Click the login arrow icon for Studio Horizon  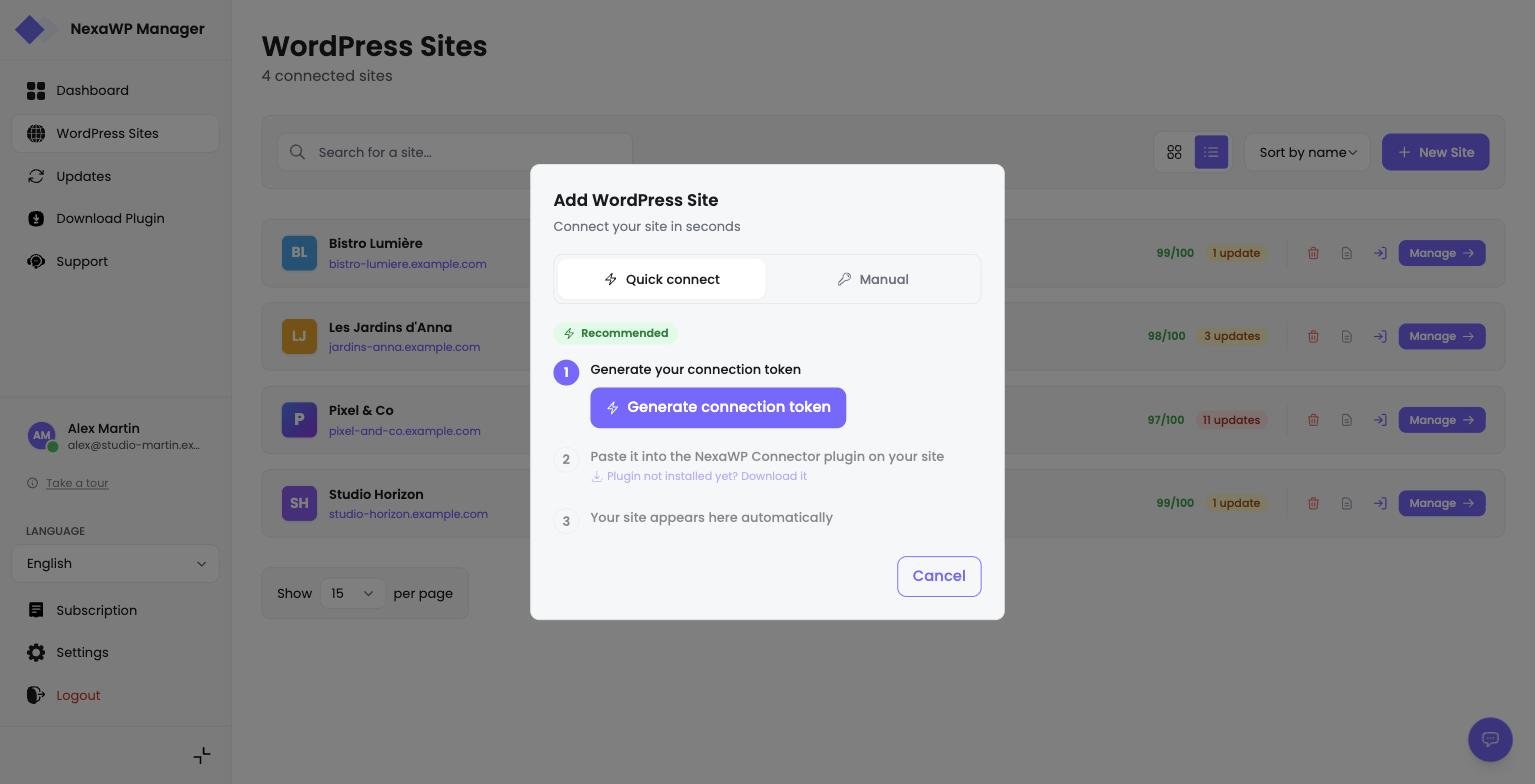coord(1380,503)
